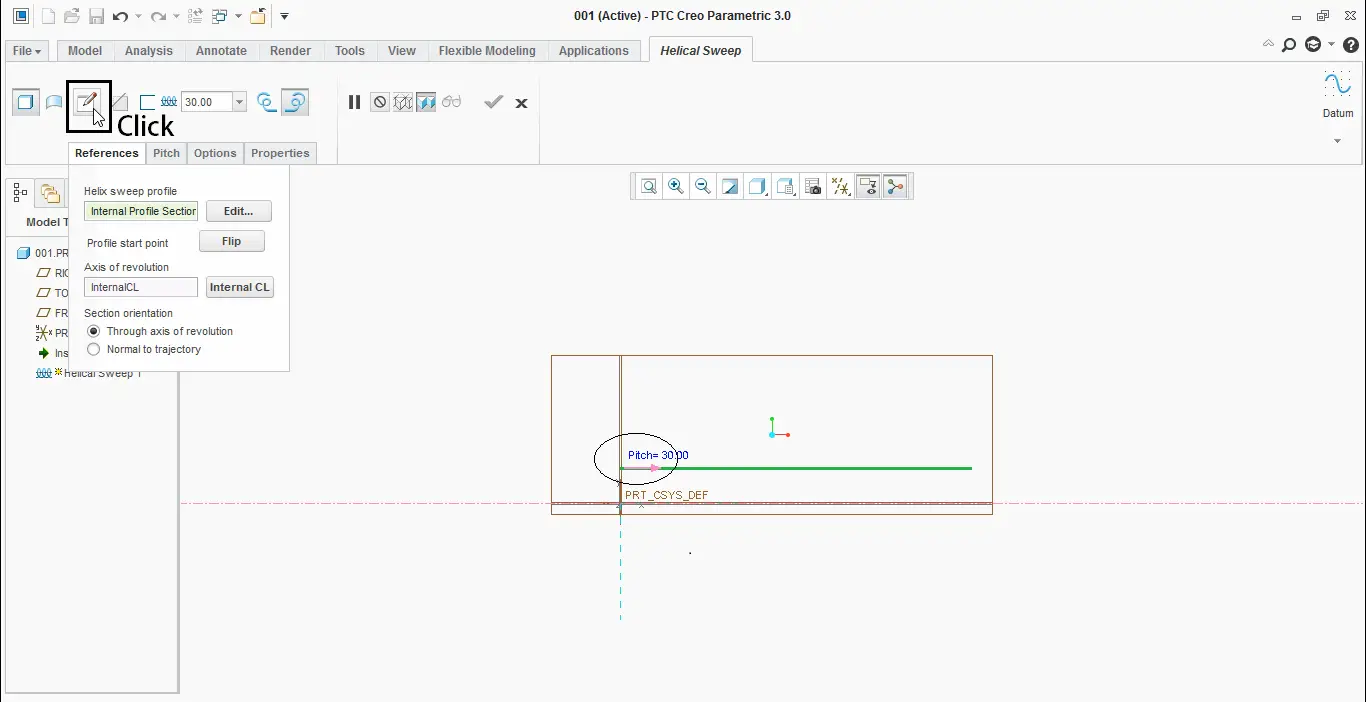Accept the feature with the green checkmark
Viewport: 1366px width, 702px height.
(x=493, y=102)
